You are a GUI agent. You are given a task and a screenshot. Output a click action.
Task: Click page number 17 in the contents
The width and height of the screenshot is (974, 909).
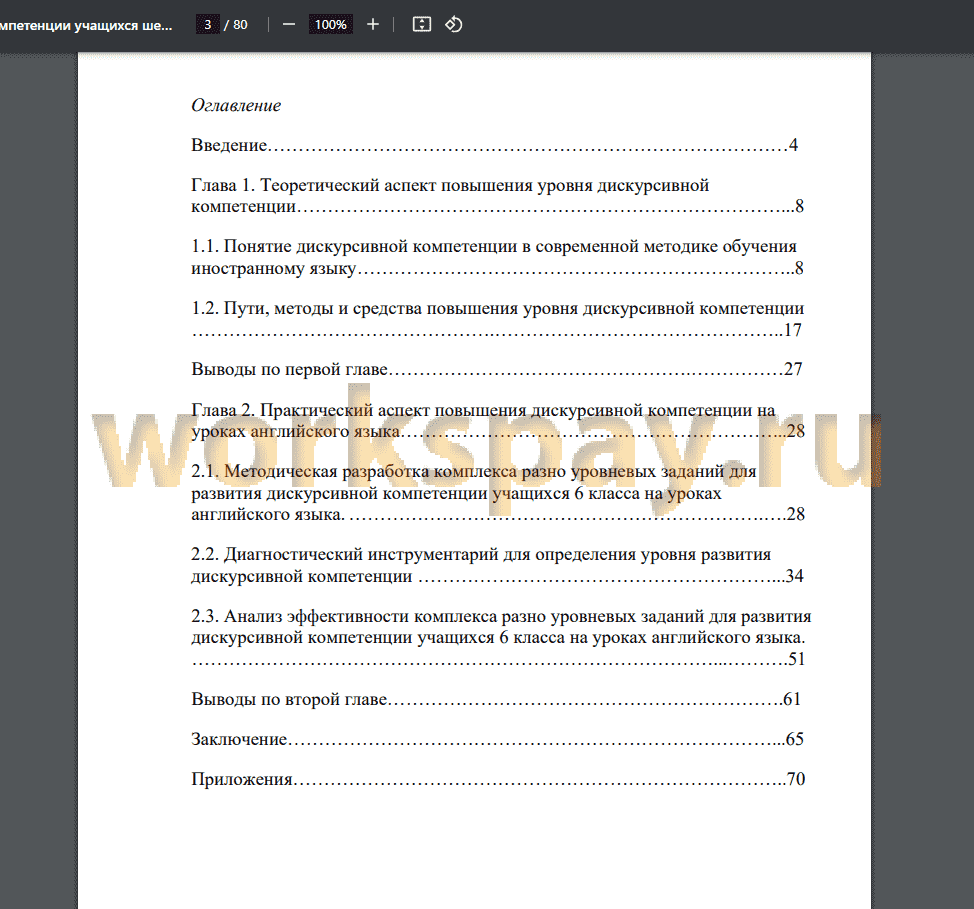point(793,330)
